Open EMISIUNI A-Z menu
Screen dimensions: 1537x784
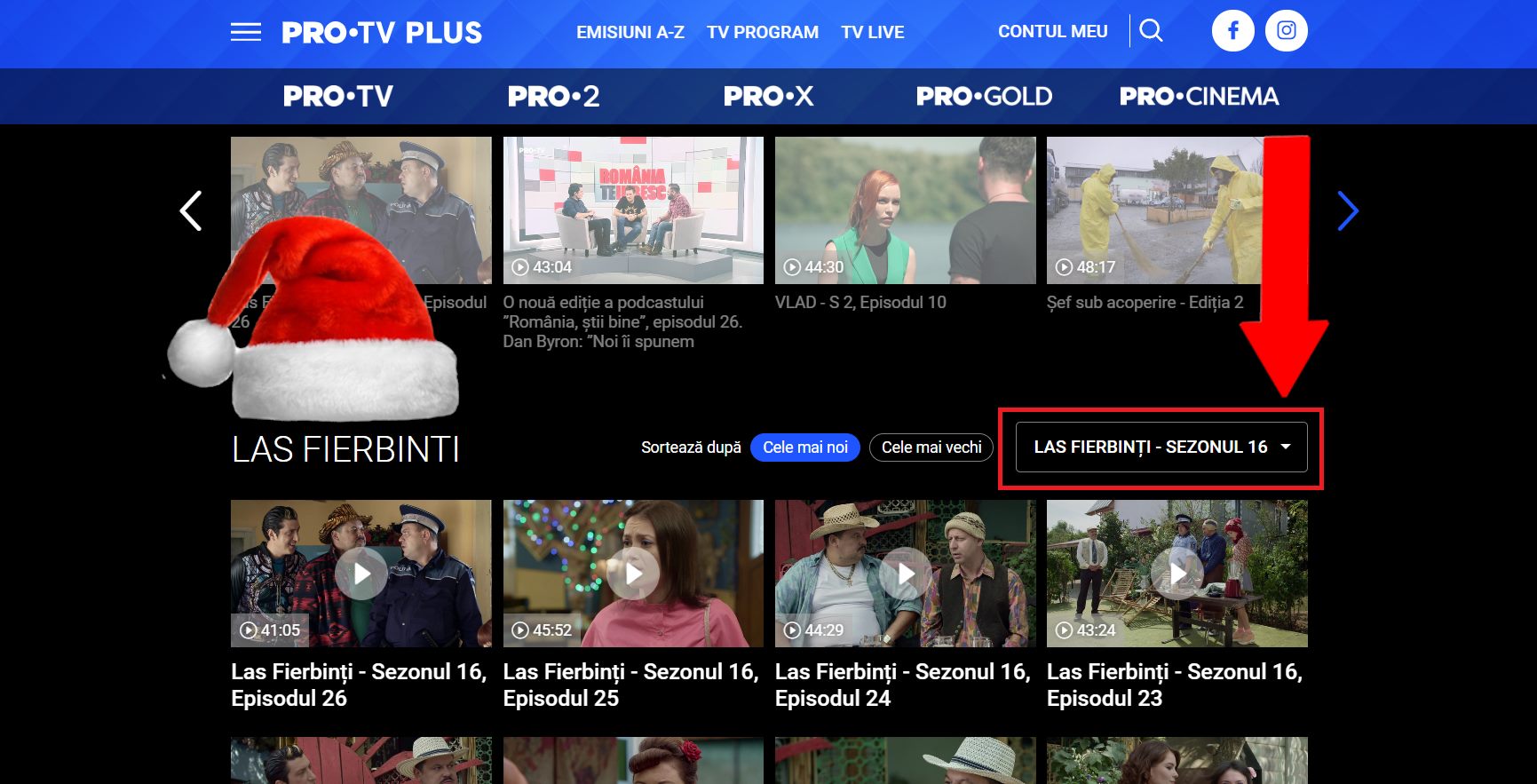coord(630,32)
